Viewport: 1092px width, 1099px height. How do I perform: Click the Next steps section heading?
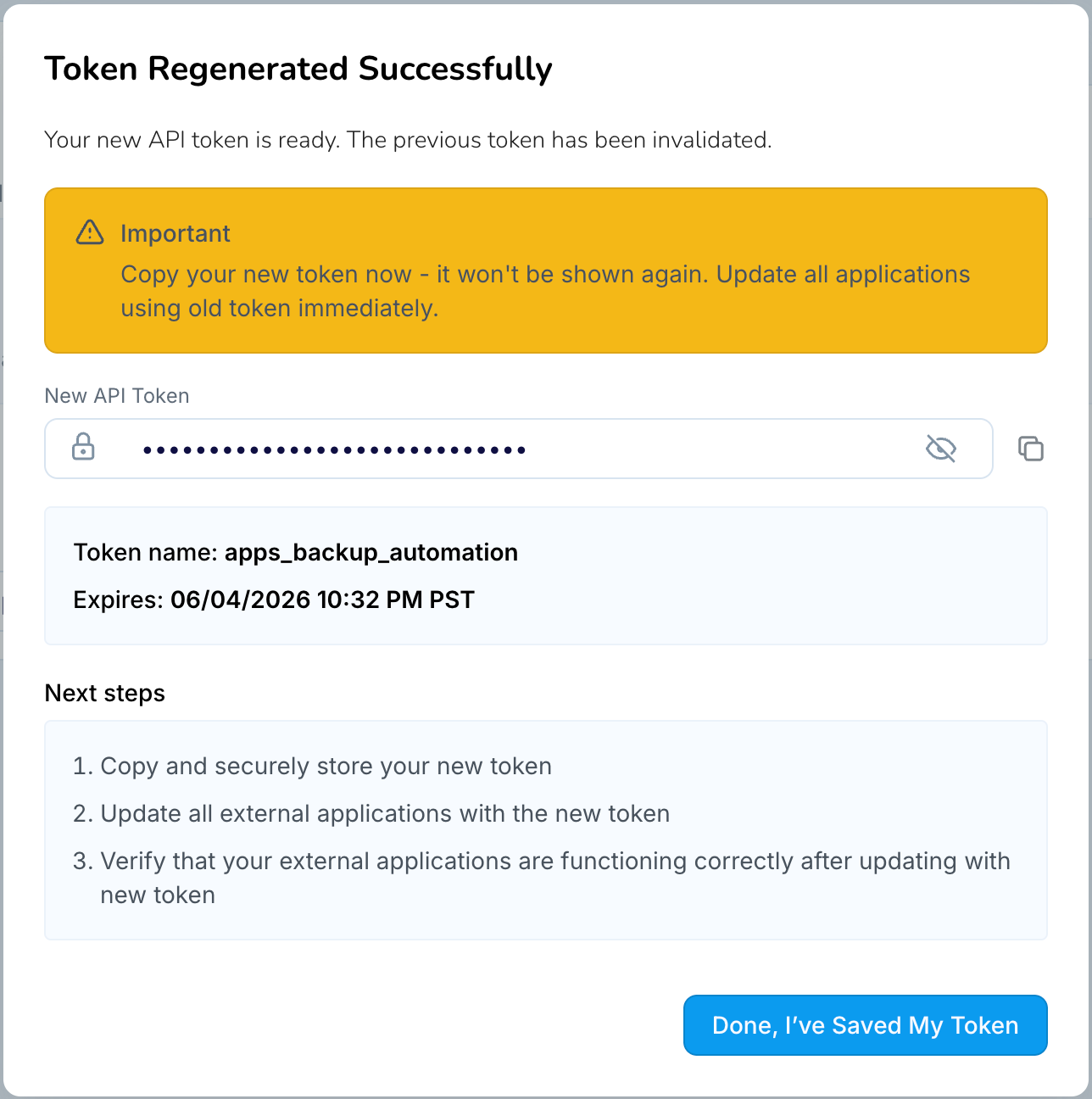[104, 693]
